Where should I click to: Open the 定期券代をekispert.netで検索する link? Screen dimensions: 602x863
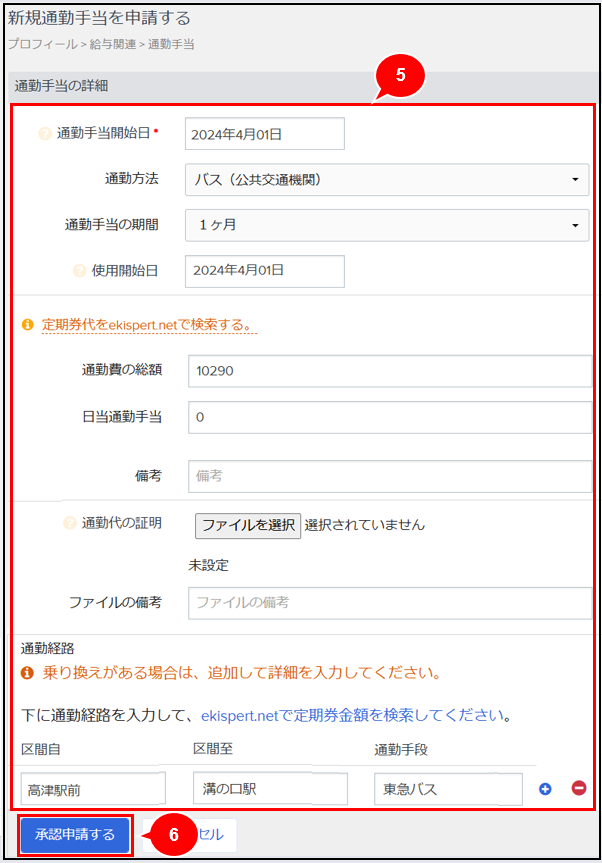pyautogui.click(x=148, y=325)
